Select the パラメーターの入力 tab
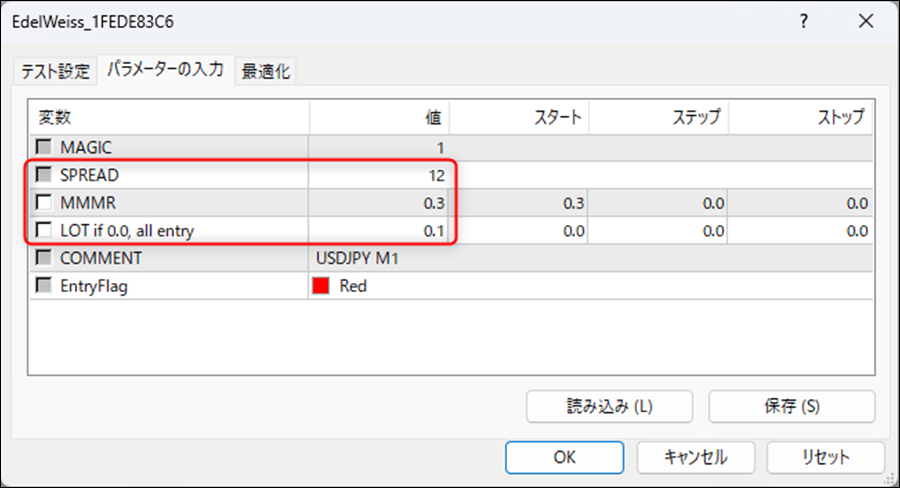 click(x=165, y=70)
